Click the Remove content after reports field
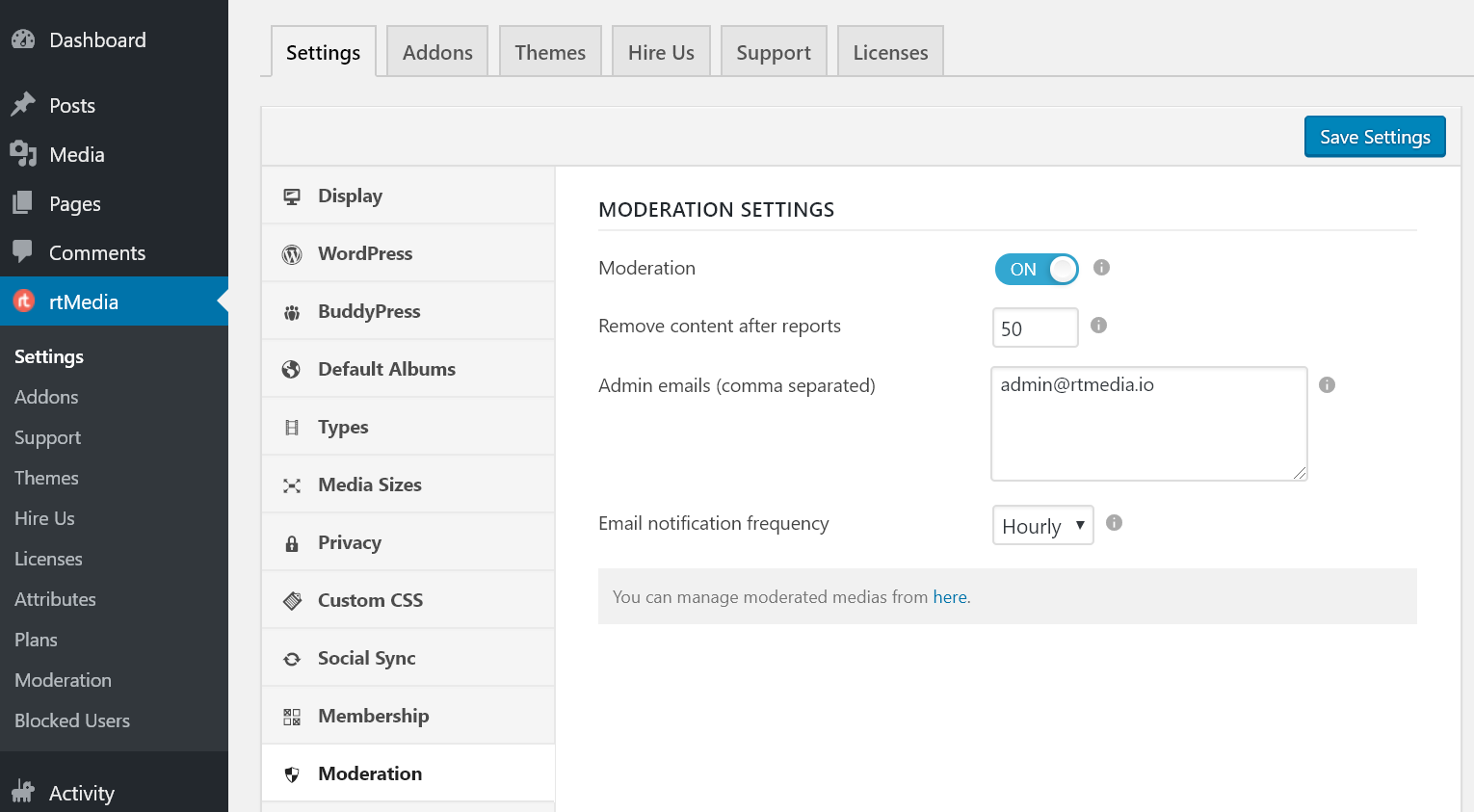The image size is (1474, 812). pyautogui.click(x=1035, y=327)
